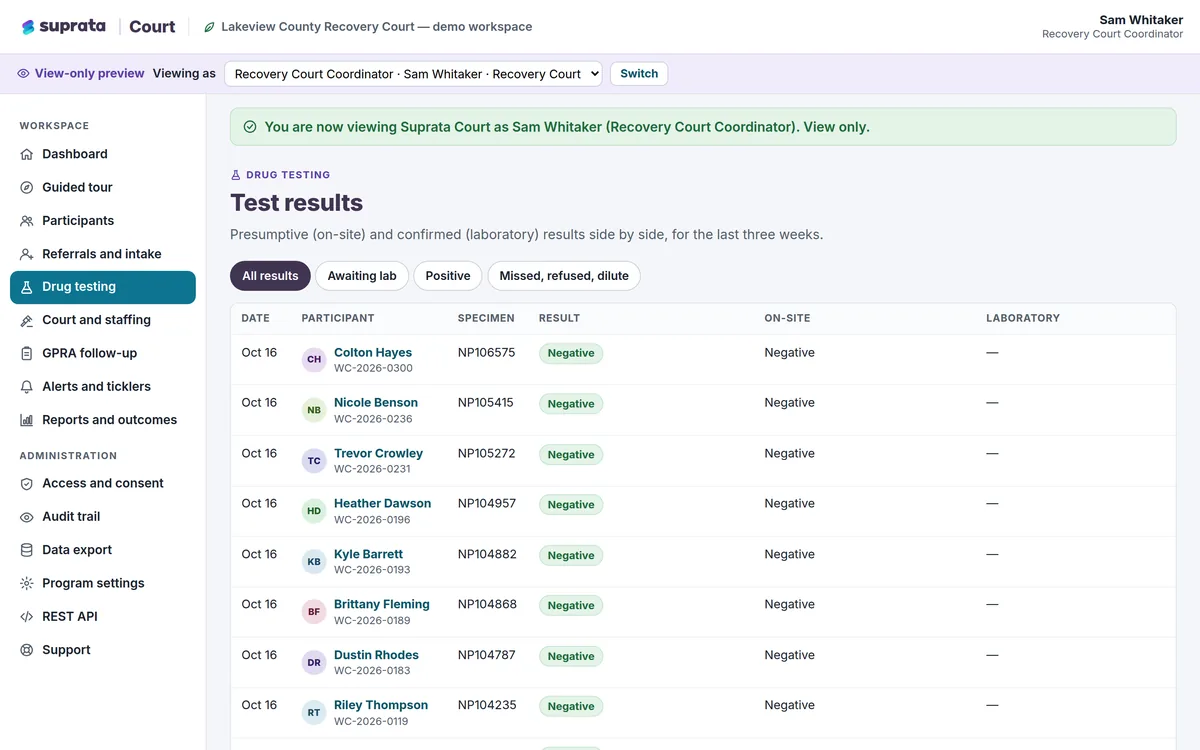
Task: Open Colton Hayes participant link
Action: point(373,352)
